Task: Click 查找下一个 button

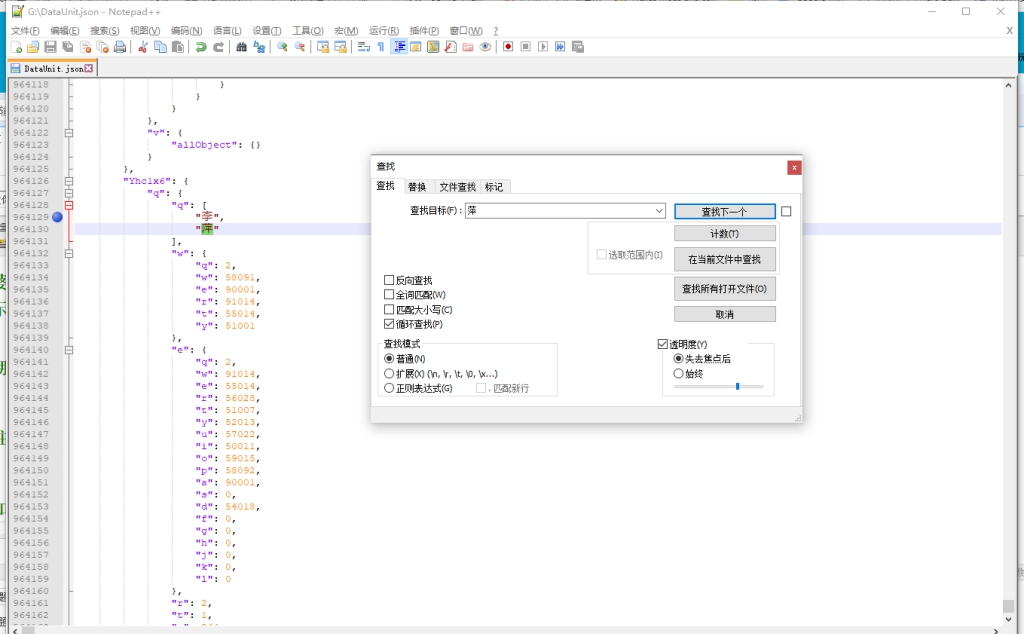Action: coord(725,212)
